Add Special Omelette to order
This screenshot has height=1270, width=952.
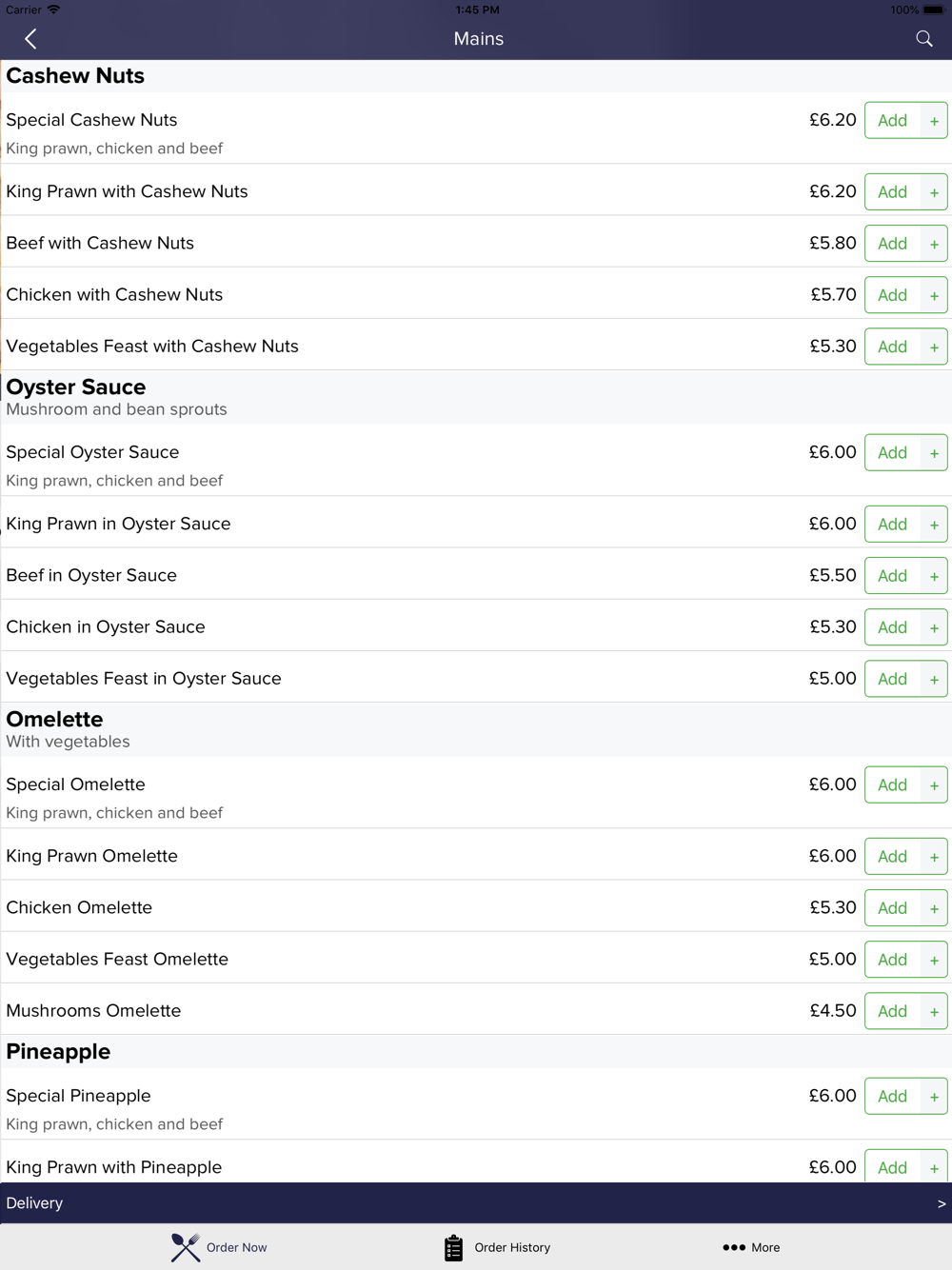tap(892, 784)
